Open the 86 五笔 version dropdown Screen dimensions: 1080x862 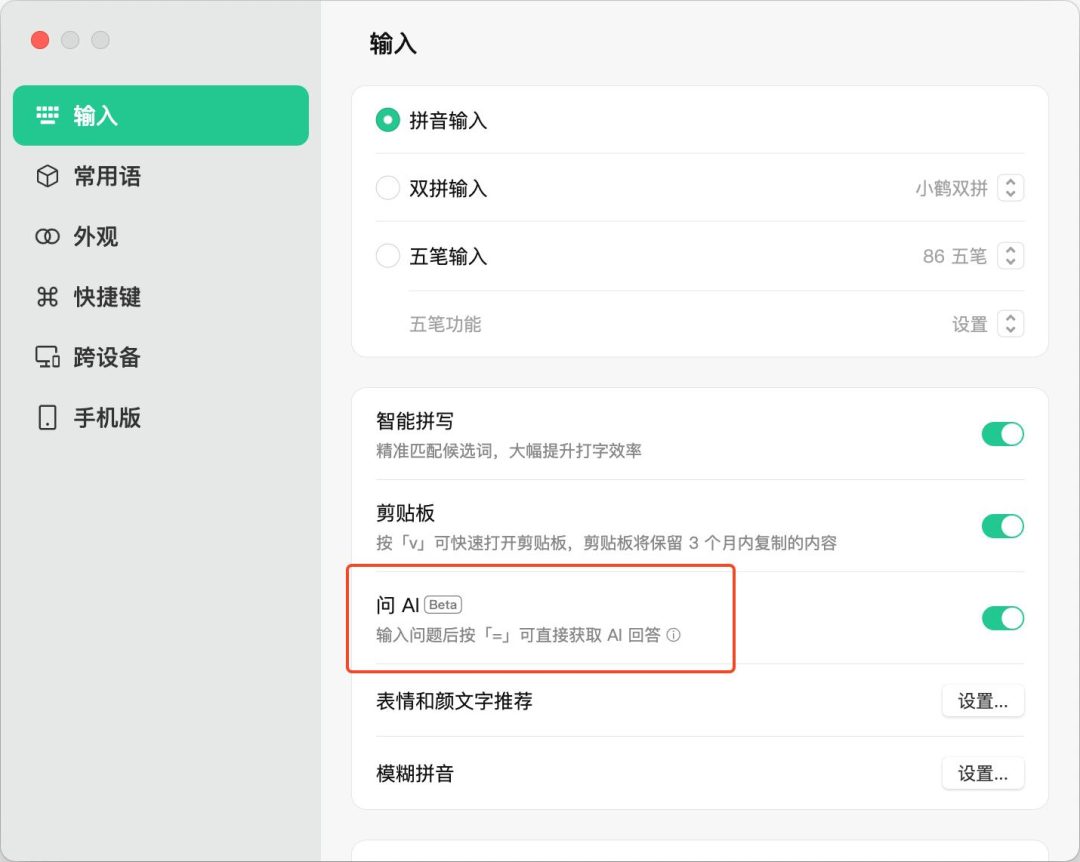click(x=1011, y=256)
